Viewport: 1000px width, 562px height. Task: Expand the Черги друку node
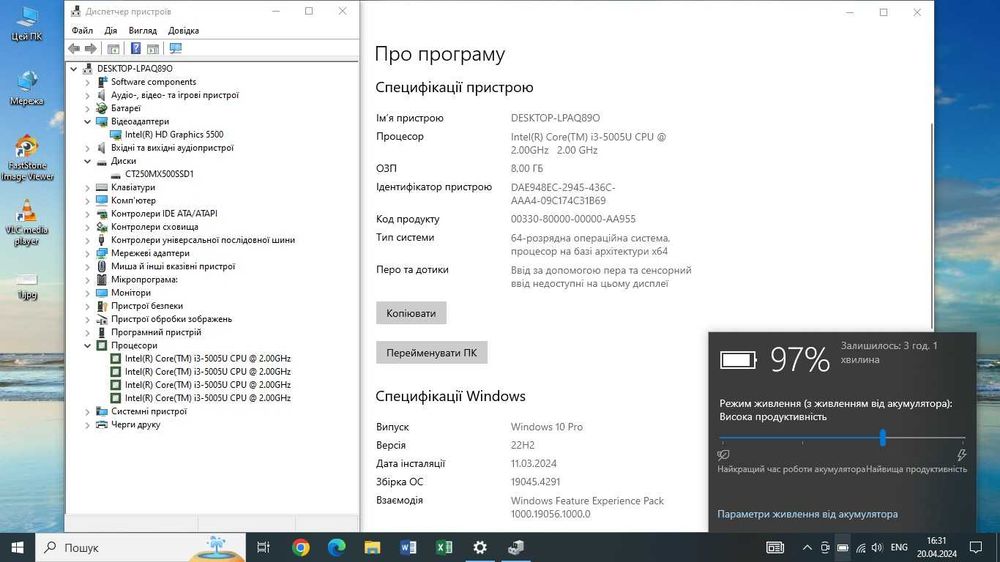[87, 425]
